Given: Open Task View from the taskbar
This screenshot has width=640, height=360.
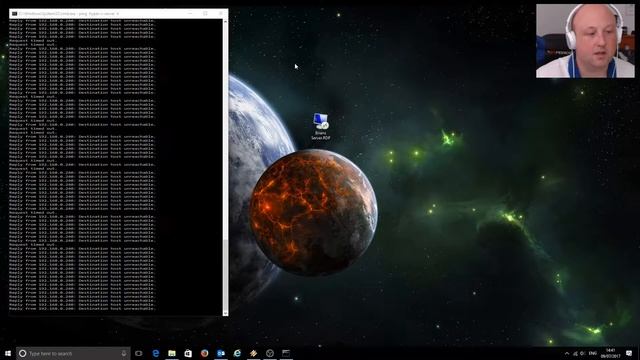Looking at the screenshot, I should coord(139,353).
